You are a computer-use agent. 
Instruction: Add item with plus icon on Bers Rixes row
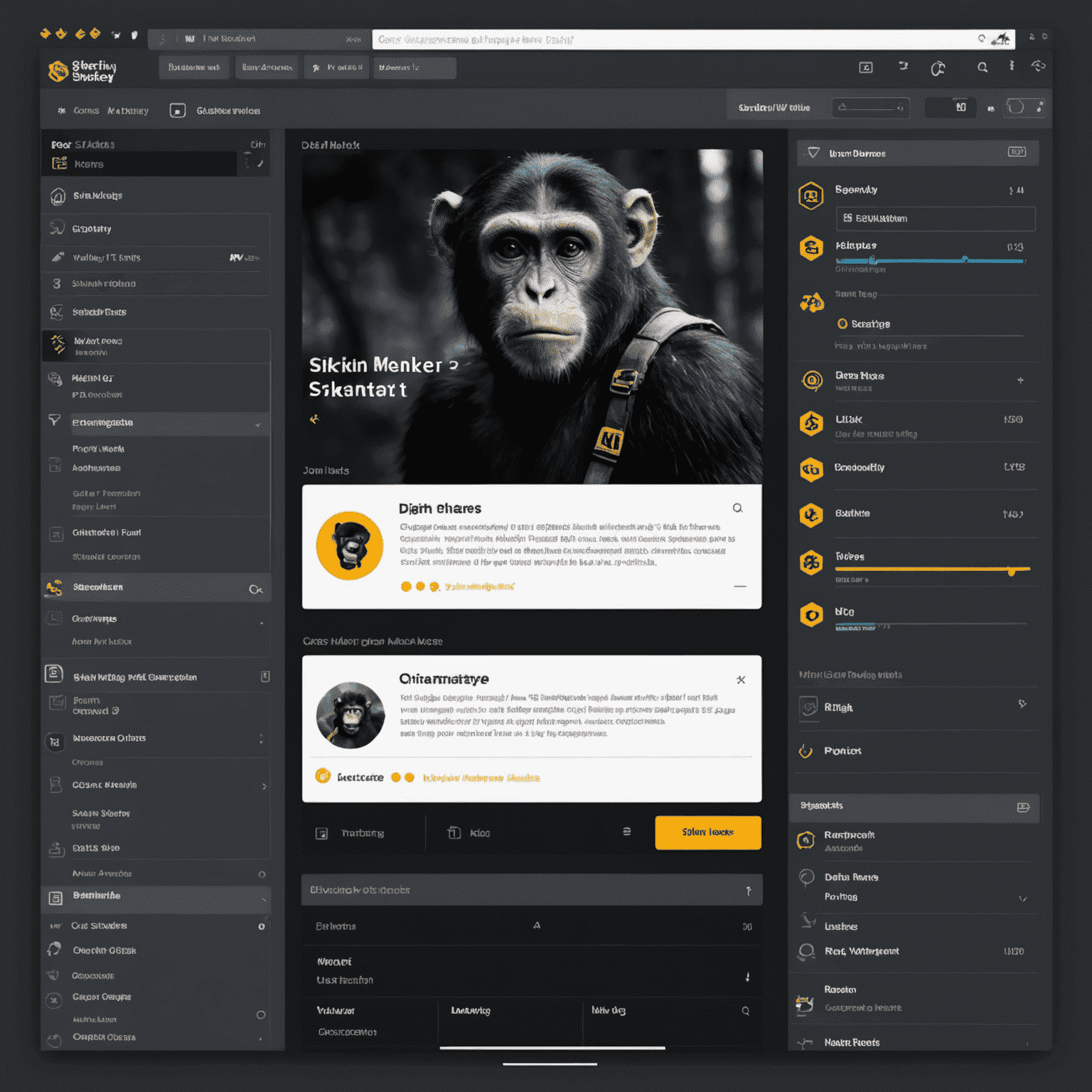(x=1020, y=380)
